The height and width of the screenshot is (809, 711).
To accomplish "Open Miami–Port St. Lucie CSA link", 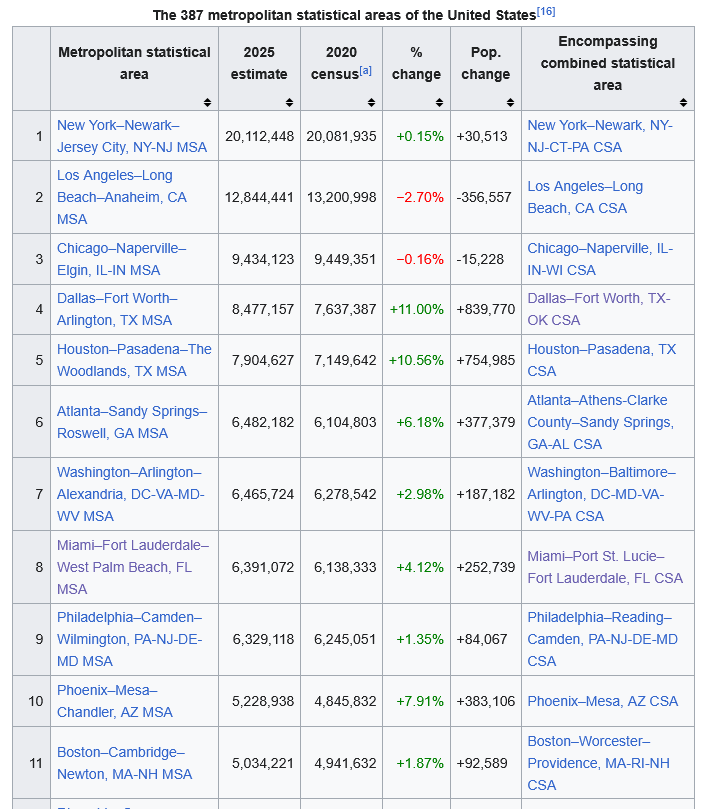I will point(605,567).
